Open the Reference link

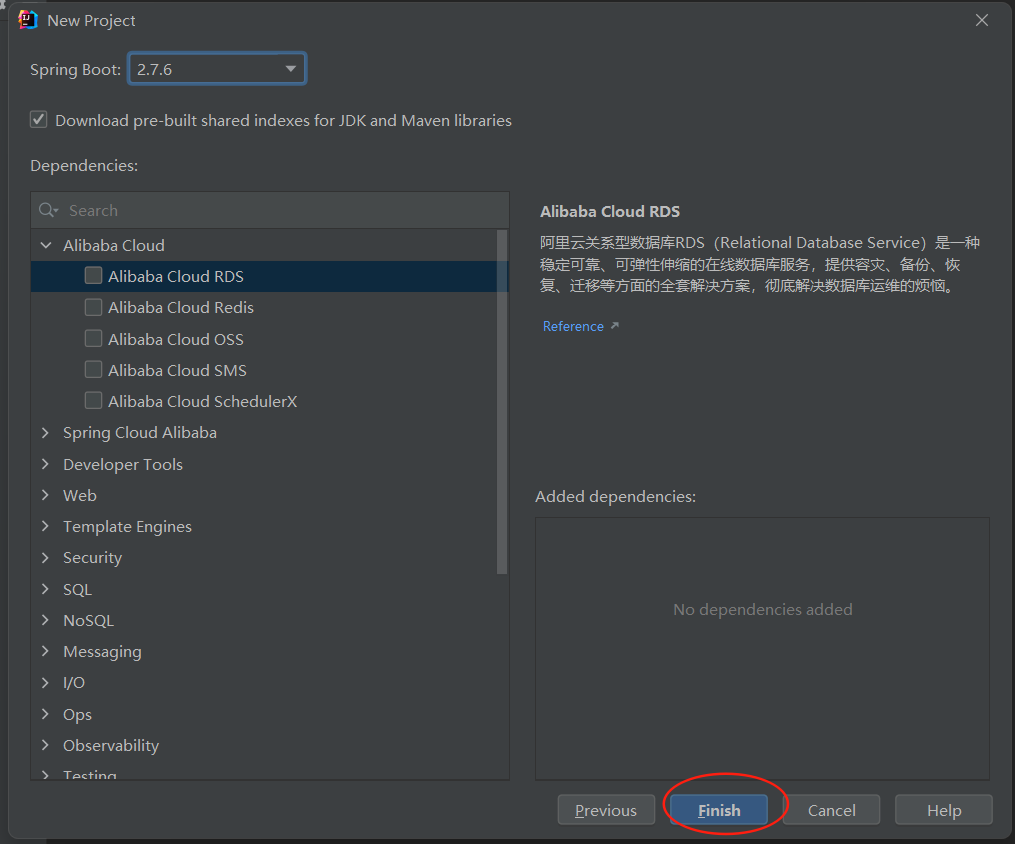pyautogui.click(x=573, y=326)
